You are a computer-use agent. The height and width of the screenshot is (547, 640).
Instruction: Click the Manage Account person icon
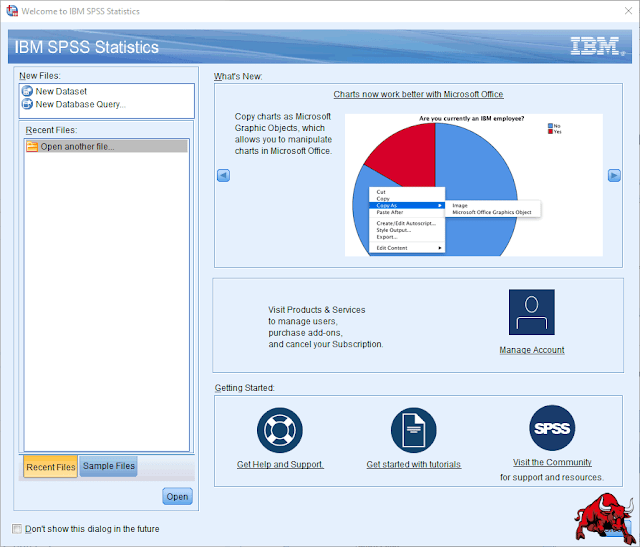click(531, 312)
